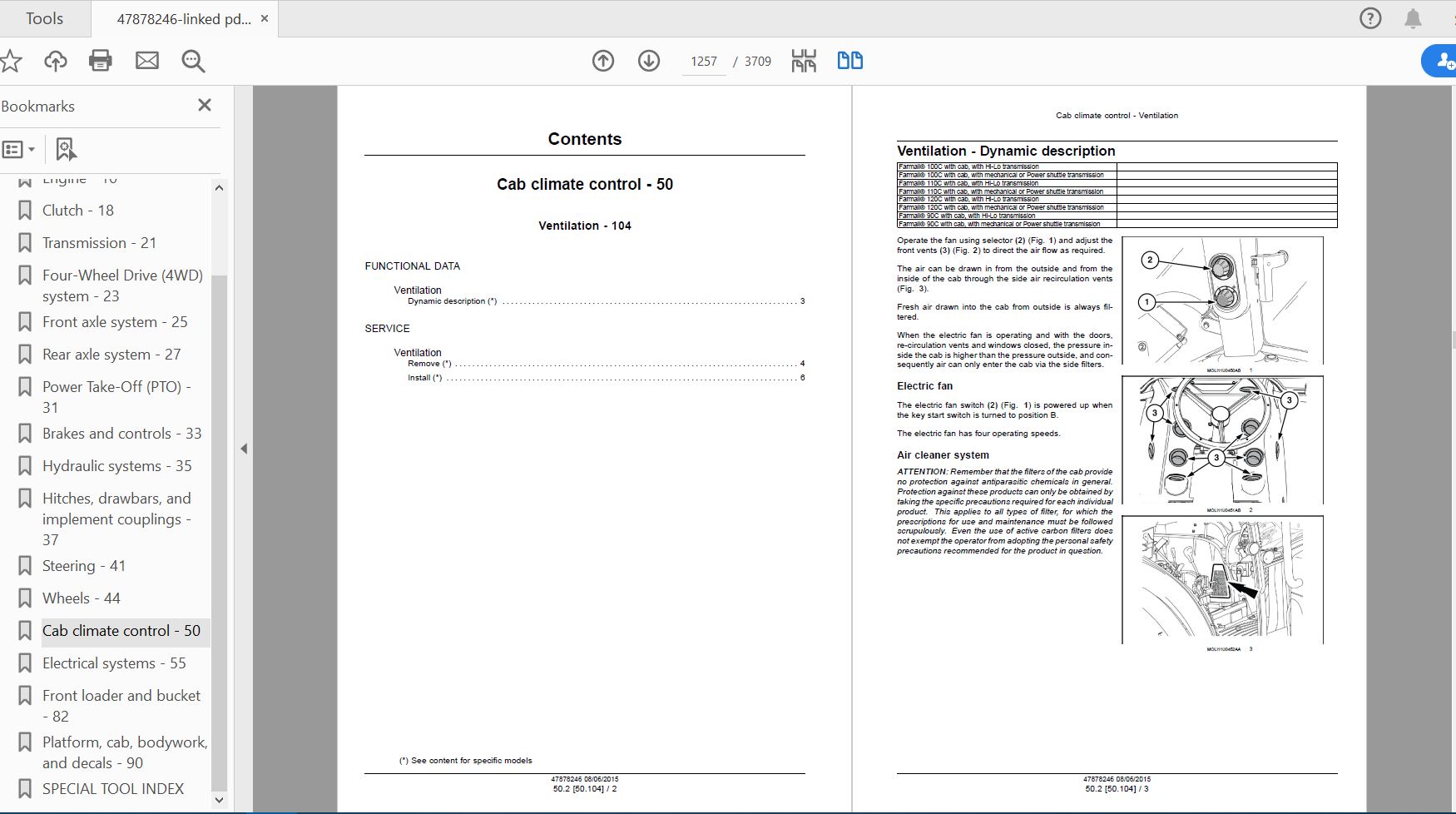Open Power Take-Off (PTO) - 31 bookmark

click(116, 397)
